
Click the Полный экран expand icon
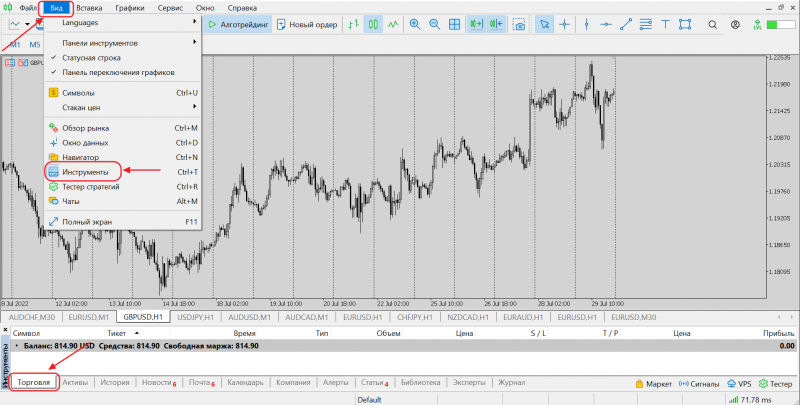(x=53, y=222)
